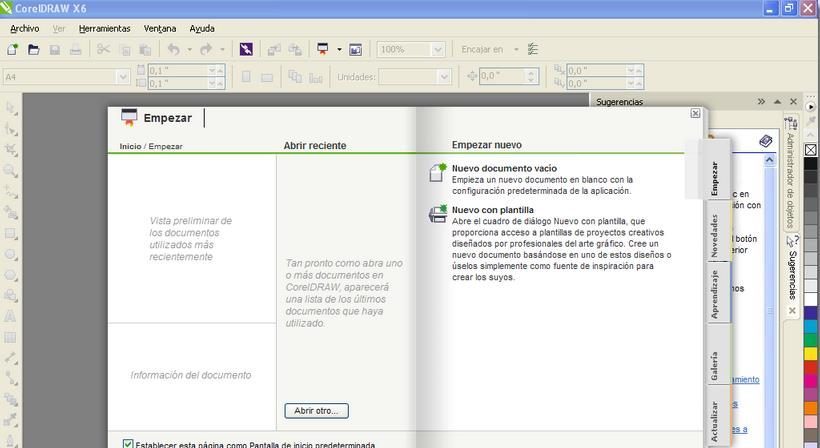
Task: Click the Save icon in the toolbar
Action: coord(54,49)
